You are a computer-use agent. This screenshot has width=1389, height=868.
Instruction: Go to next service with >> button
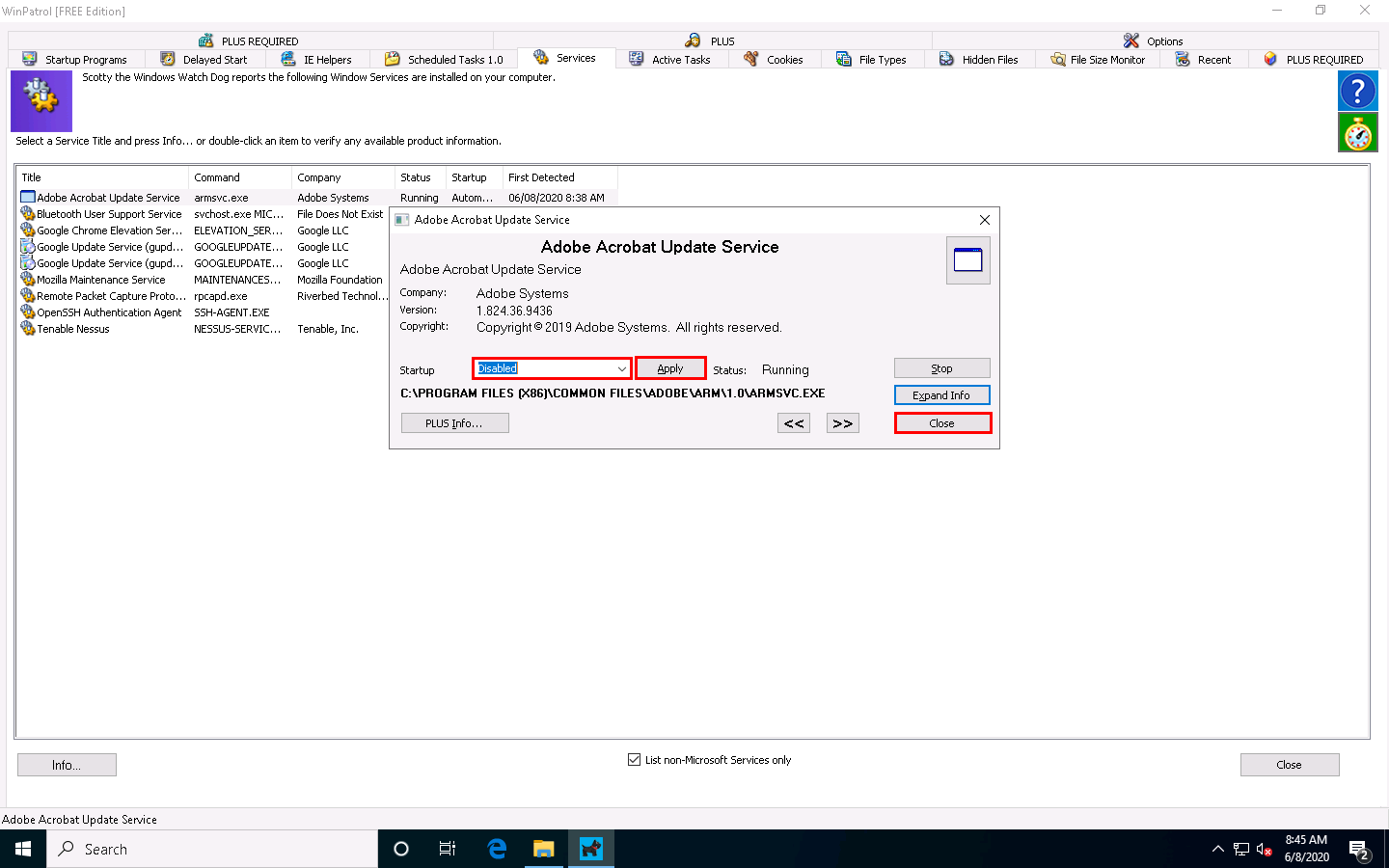click(843, 423)
